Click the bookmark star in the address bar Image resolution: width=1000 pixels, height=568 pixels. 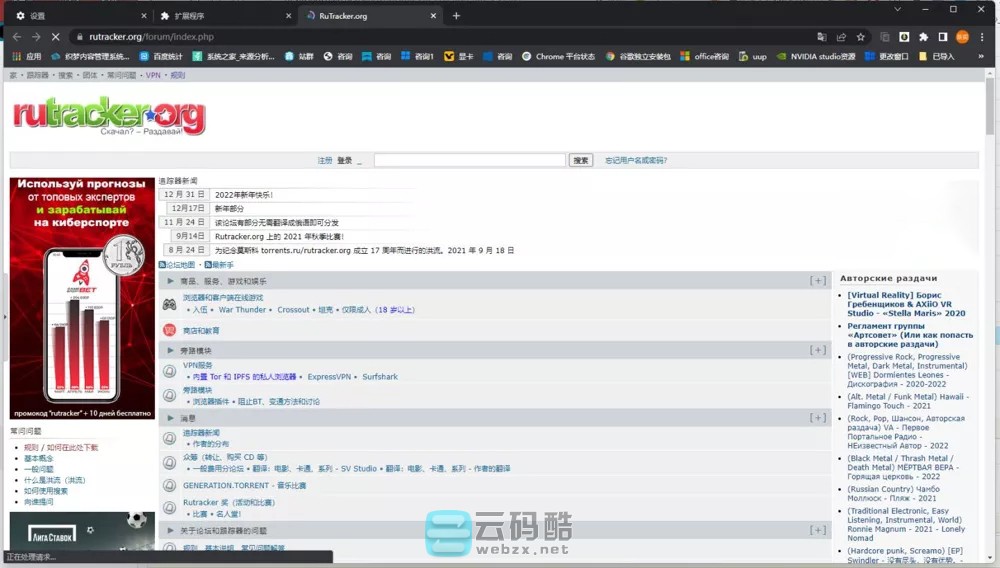click(x=860, y=37)
